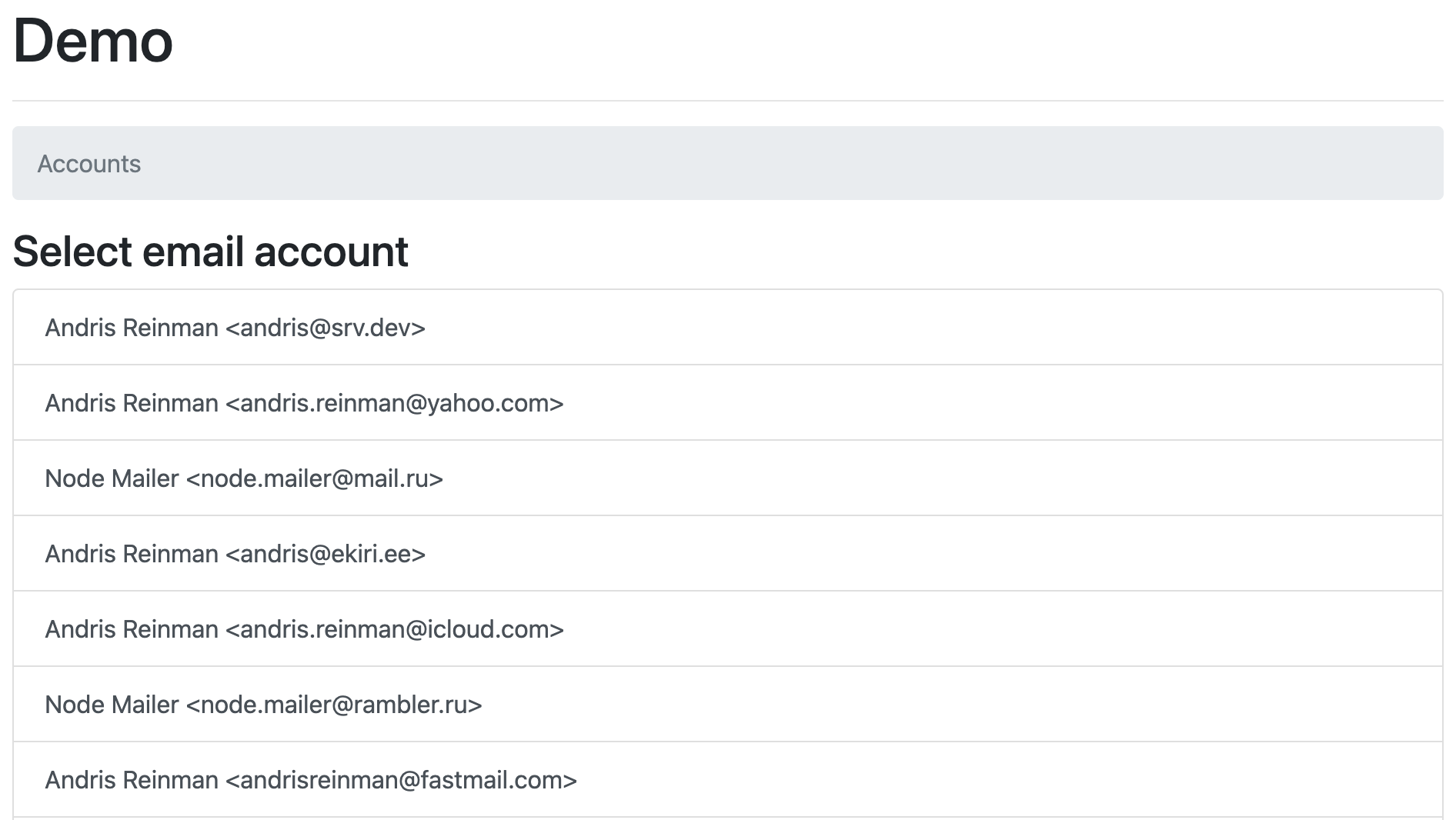Click the empty area of the breadcrumb bar
This screenshot has height=820, width=1456.
click(770, 164)
